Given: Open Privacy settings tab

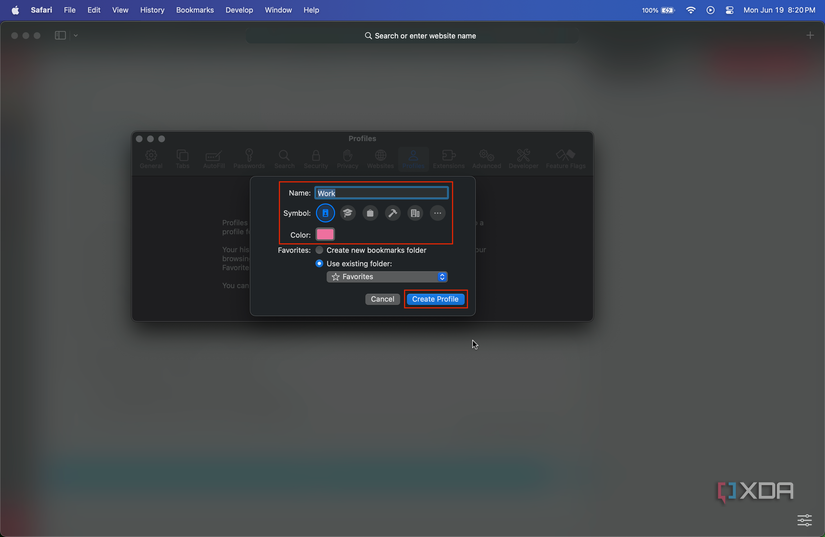Looking at the screenshot, I should click(x=347, y=159).
